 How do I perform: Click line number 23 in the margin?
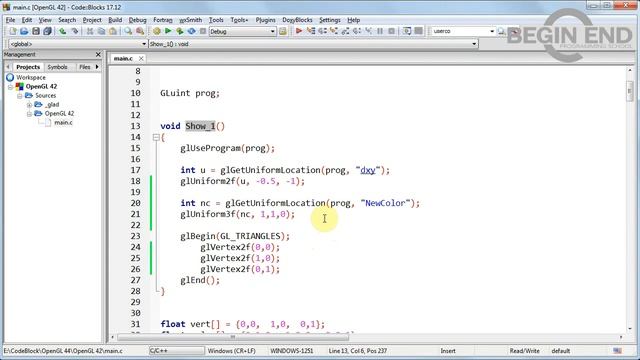click(x=136, y=236)
